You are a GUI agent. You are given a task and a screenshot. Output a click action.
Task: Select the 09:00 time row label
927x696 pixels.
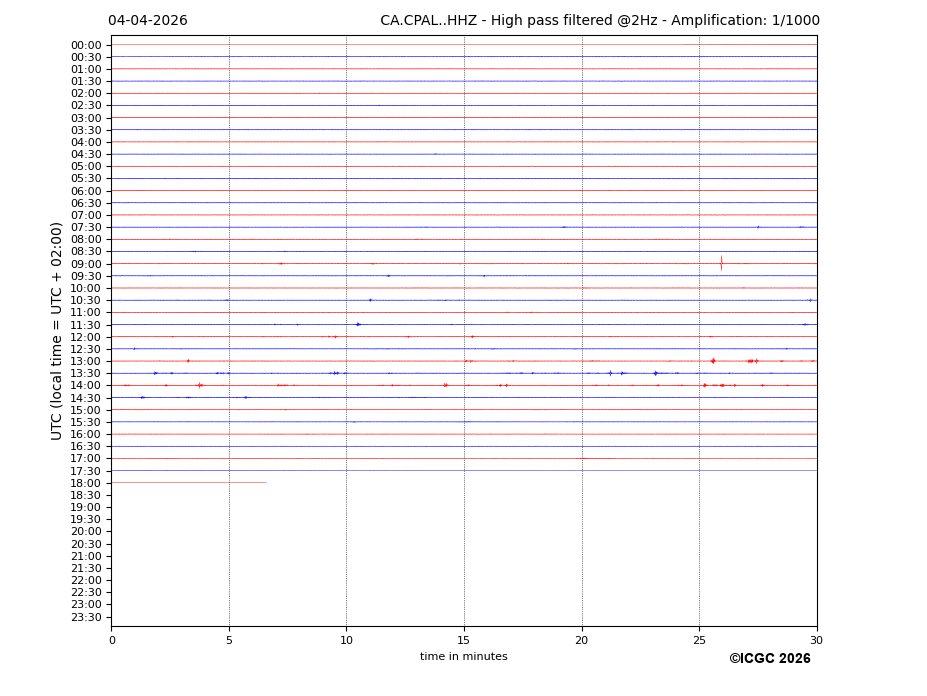pyautogui.click(x=86, y=264)
